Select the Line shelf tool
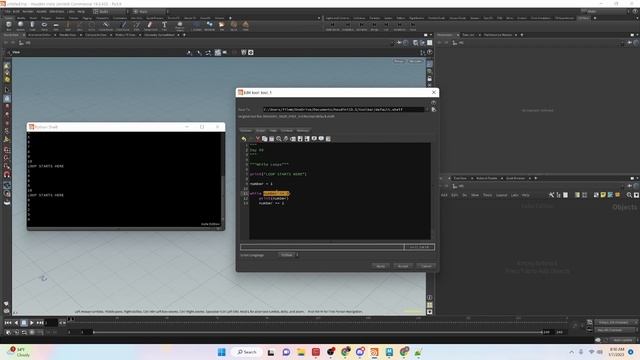This screenshot has width=640, height=360. click(x=80, y=26)
